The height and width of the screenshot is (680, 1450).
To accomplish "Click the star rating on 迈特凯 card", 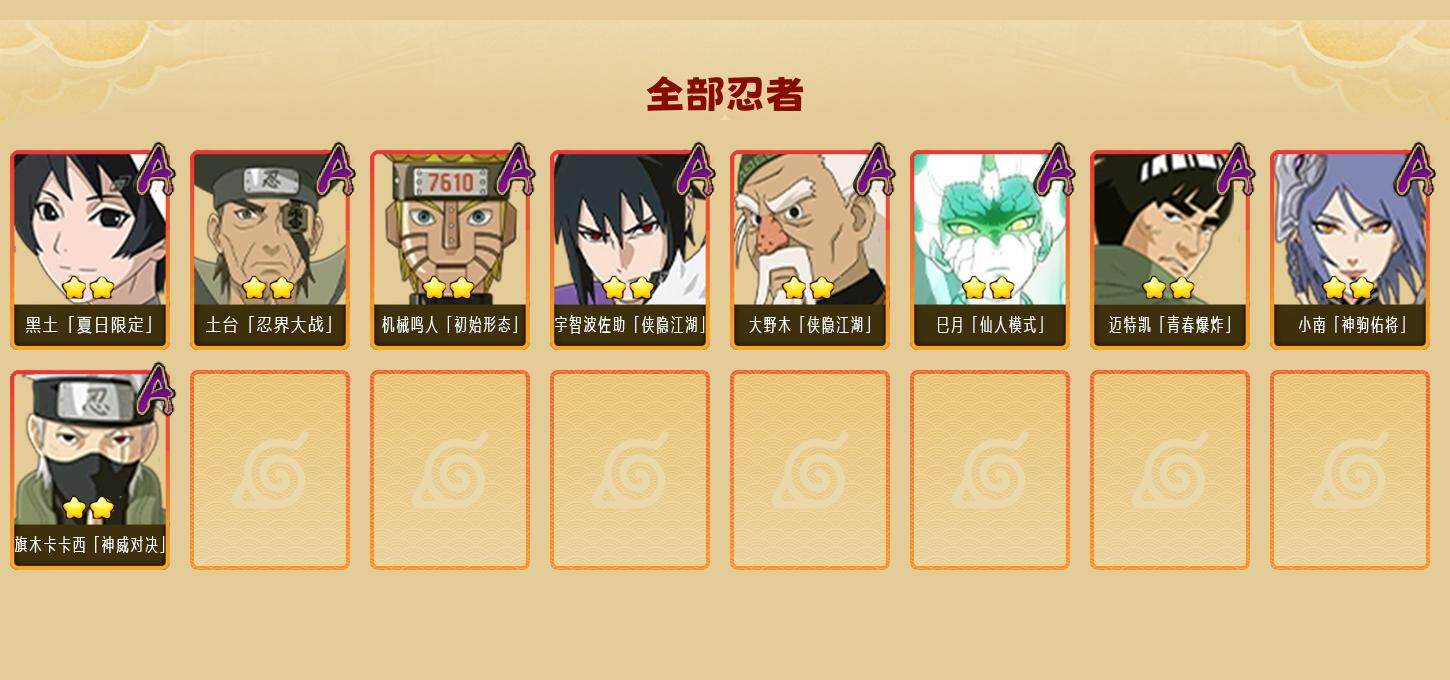I will 1168,288.
